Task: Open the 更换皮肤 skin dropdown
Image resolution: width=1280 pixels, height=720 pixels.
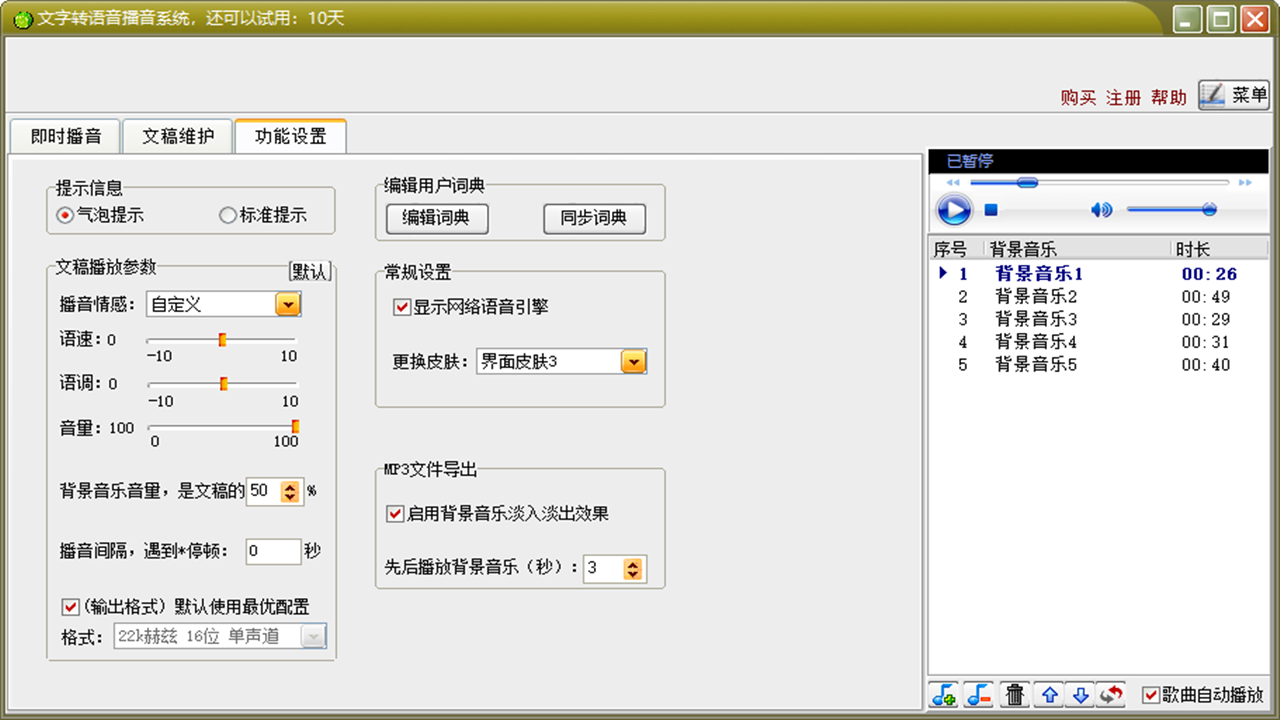Action: (x=633, y=362)
